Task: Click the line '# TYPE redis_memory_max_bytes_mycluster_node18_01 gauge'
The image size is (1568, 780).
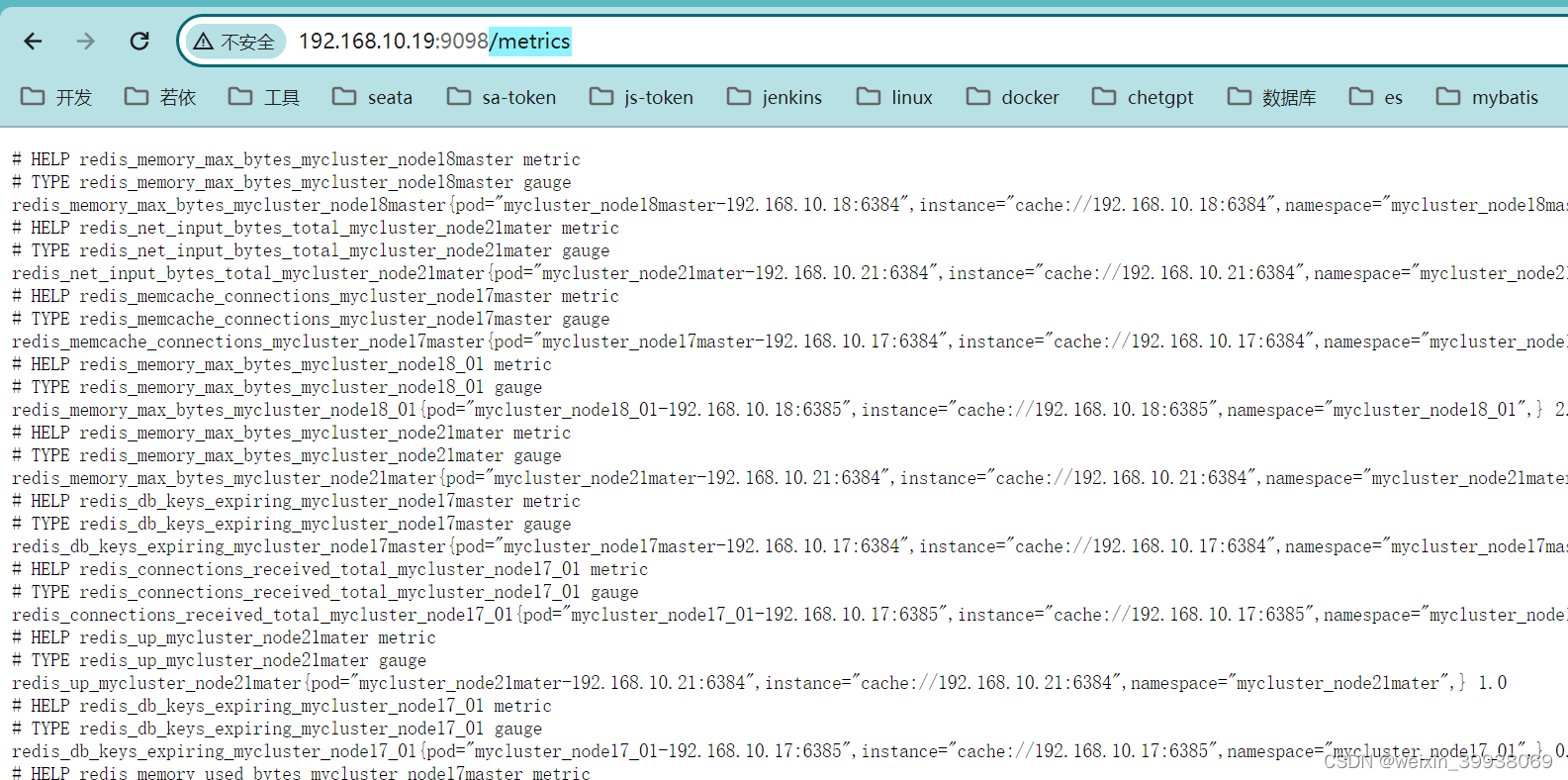Action: coord(277,387)
